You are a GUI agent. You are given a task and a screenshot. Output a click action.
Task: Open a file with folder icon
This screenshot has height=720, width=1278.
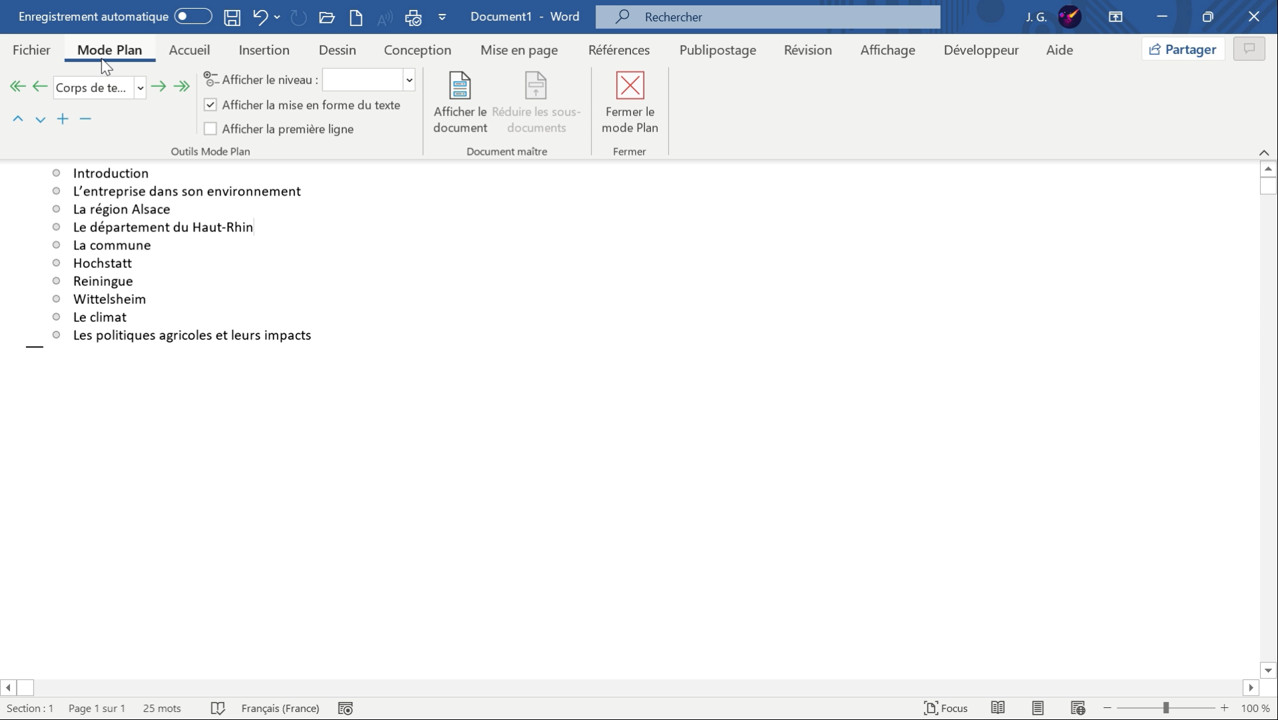[x=326, y=17]
